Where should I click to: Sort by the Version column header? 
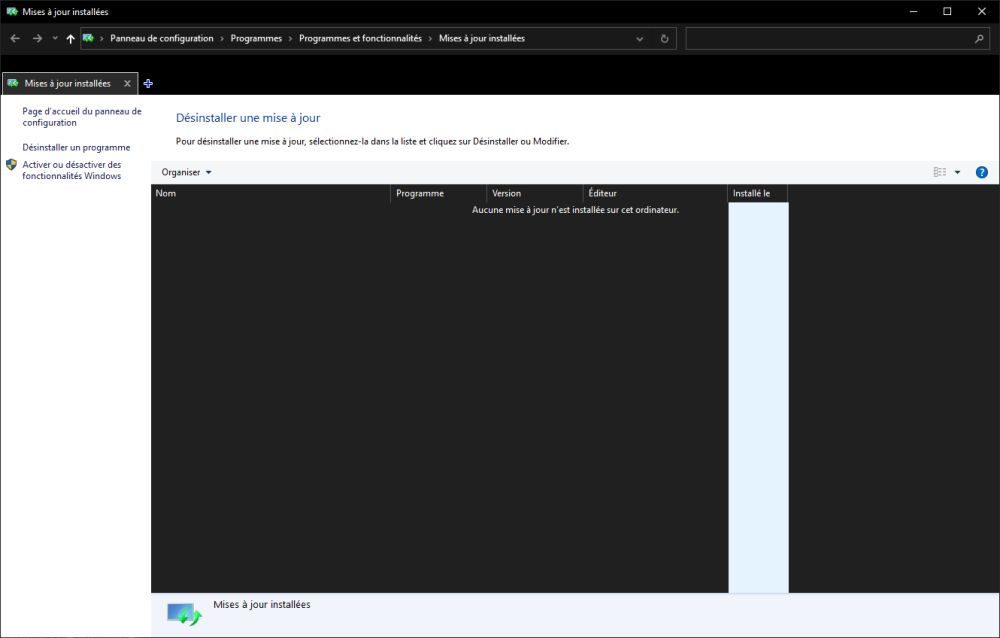(535, 193)
